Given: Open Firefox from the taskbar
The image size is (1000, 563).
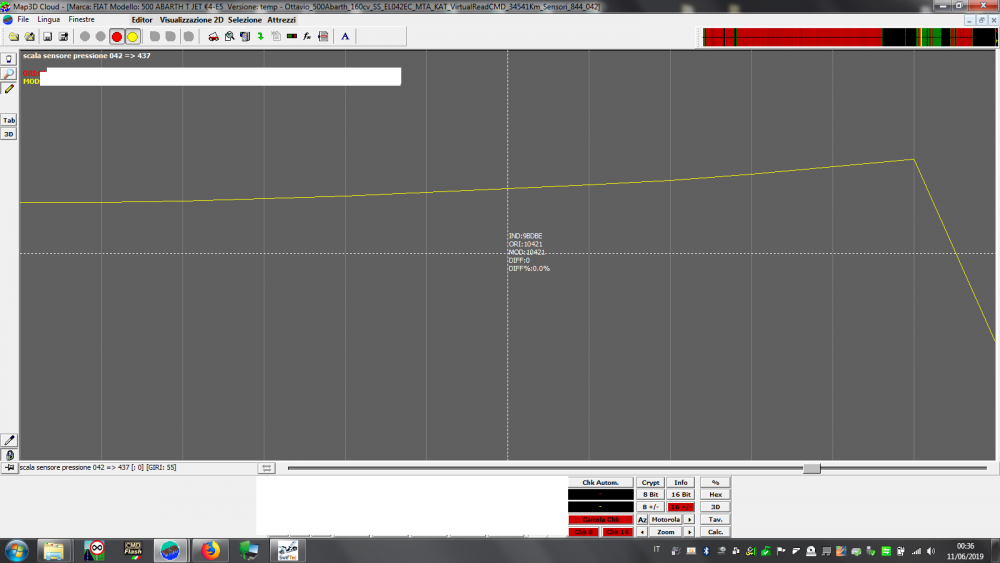Looking at the screenshot, I should tap(210, 550).
